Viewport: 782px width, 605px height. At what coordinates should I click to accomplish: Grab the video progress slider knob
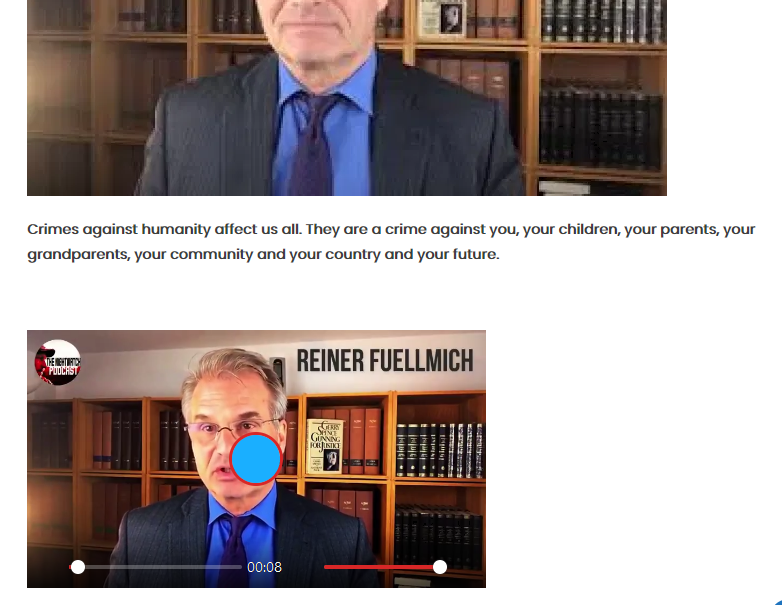click(x=78, y=567)
